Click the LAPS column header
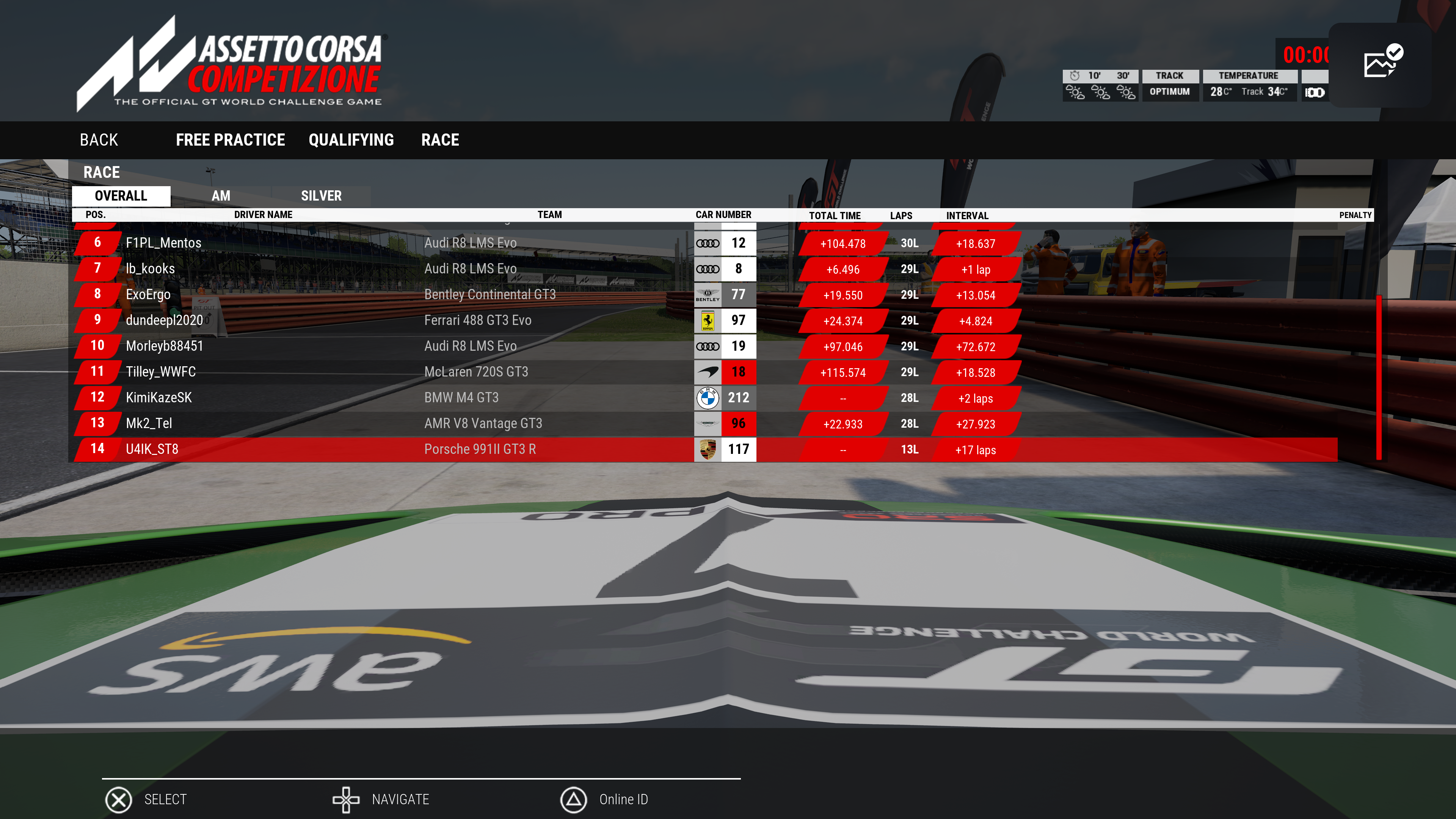Image resolution: width=1456 pixels, height=819 pixels. click(901, 216)
